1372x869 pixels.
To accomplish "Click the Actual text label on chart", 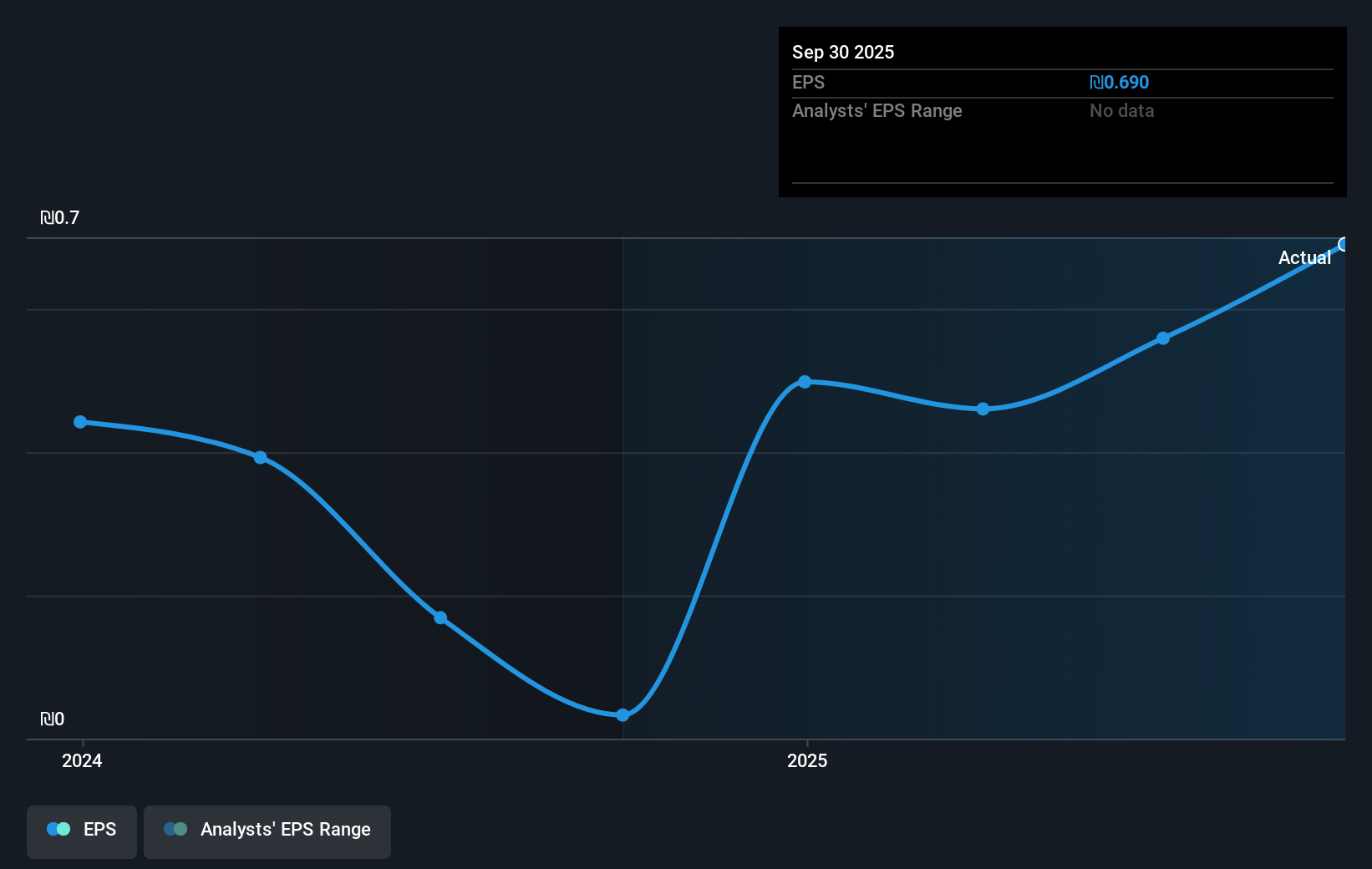I will 1304,257.
